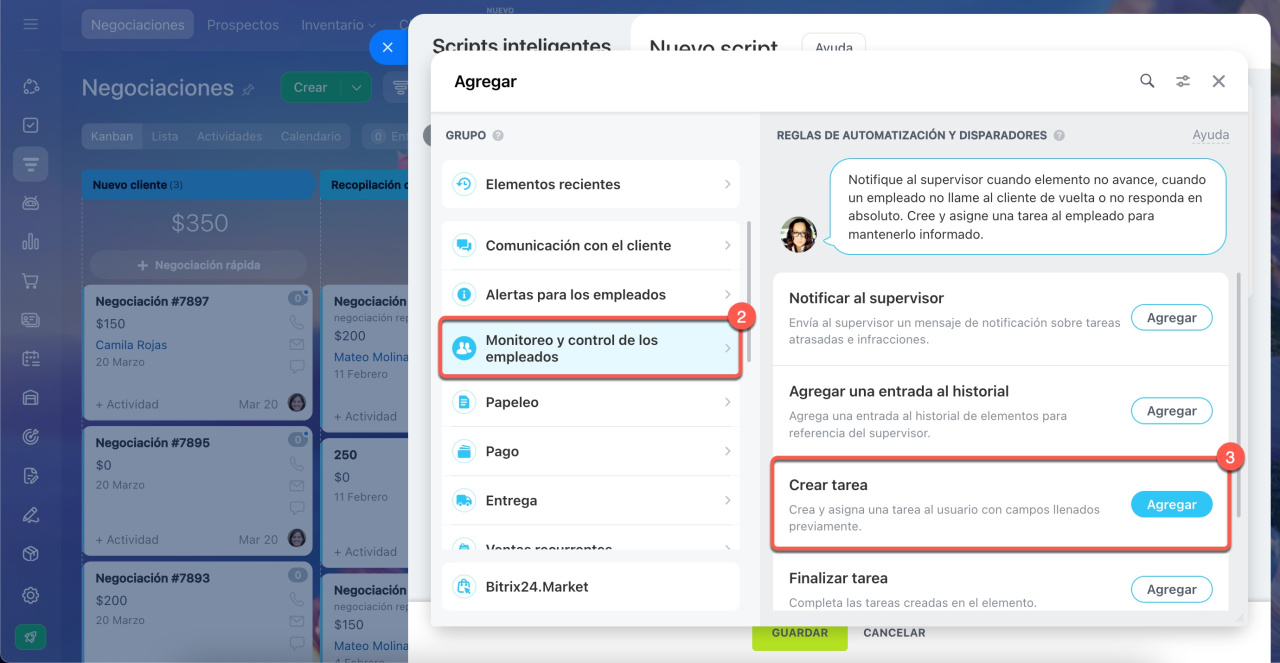
Task: Open the Prospectos top menu tab
Action: pos(242,25)
